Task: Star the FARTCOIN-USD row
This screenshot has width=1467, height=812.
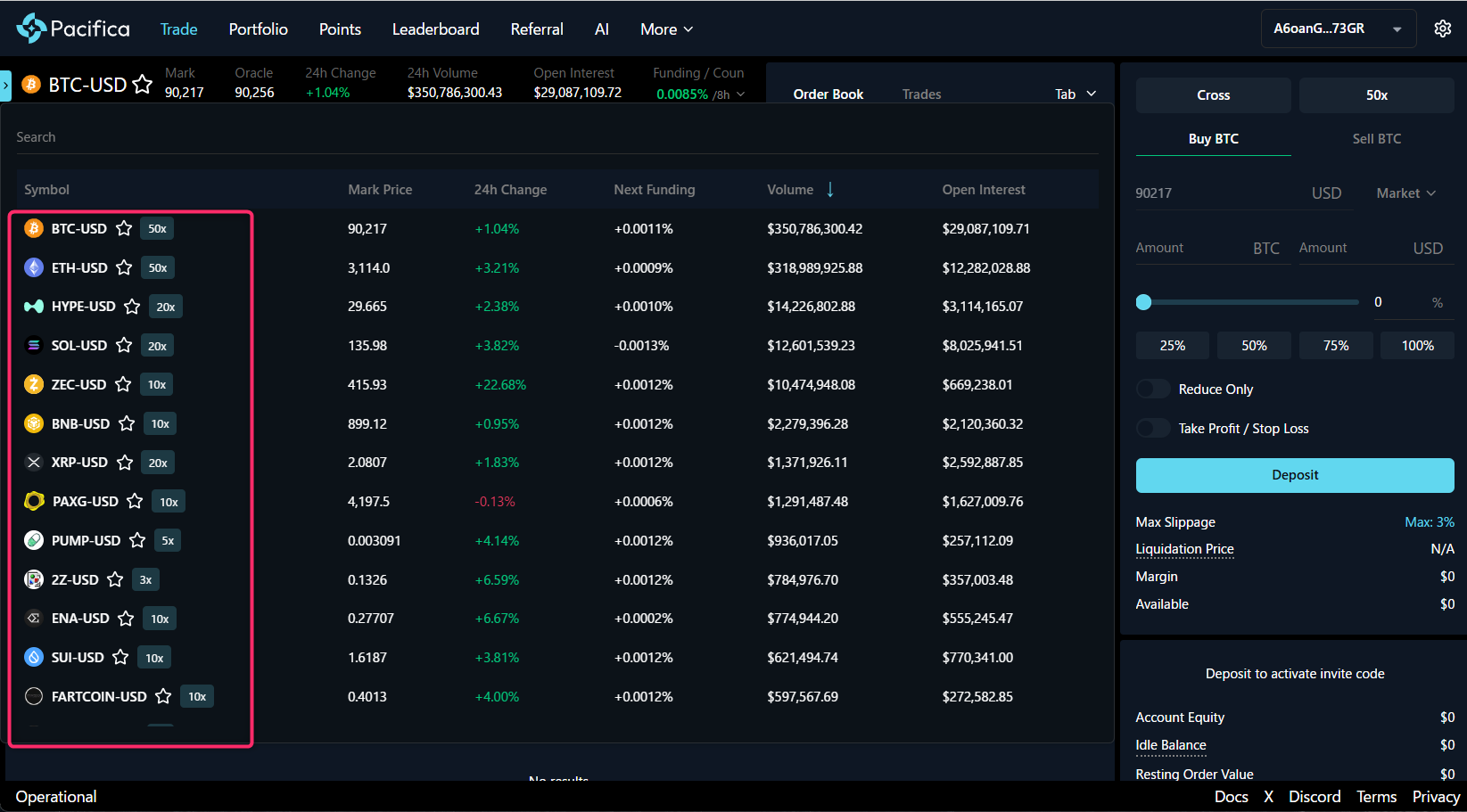Action: point(163,696)
